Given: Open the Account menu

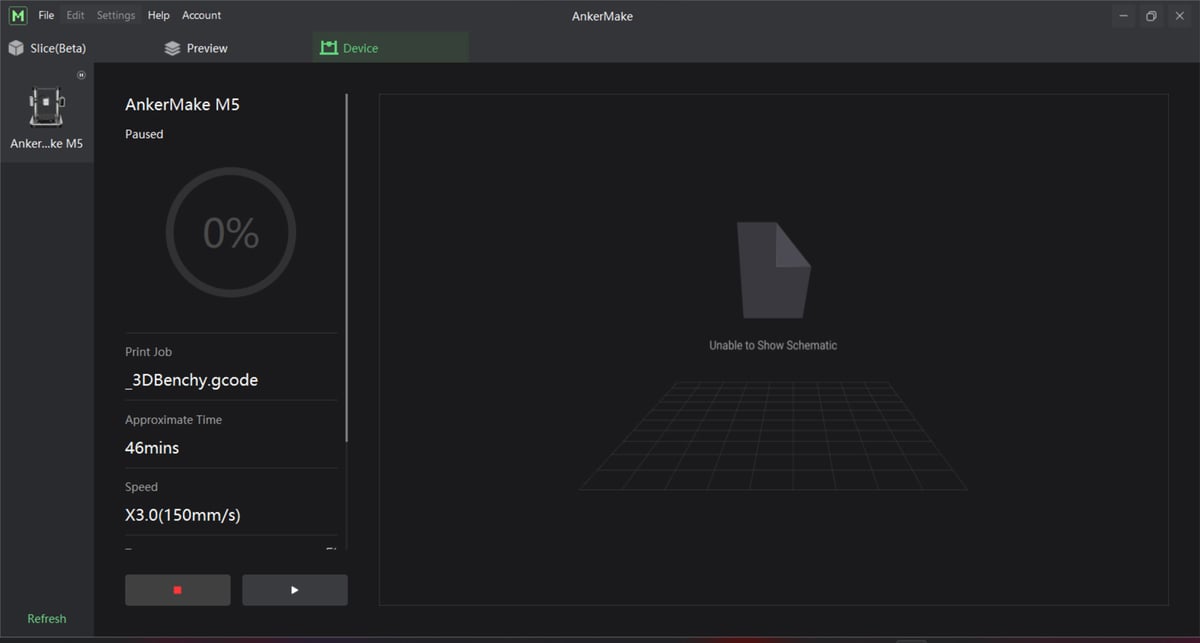Looking at the screenshot, I should click(x=201, y=16).
